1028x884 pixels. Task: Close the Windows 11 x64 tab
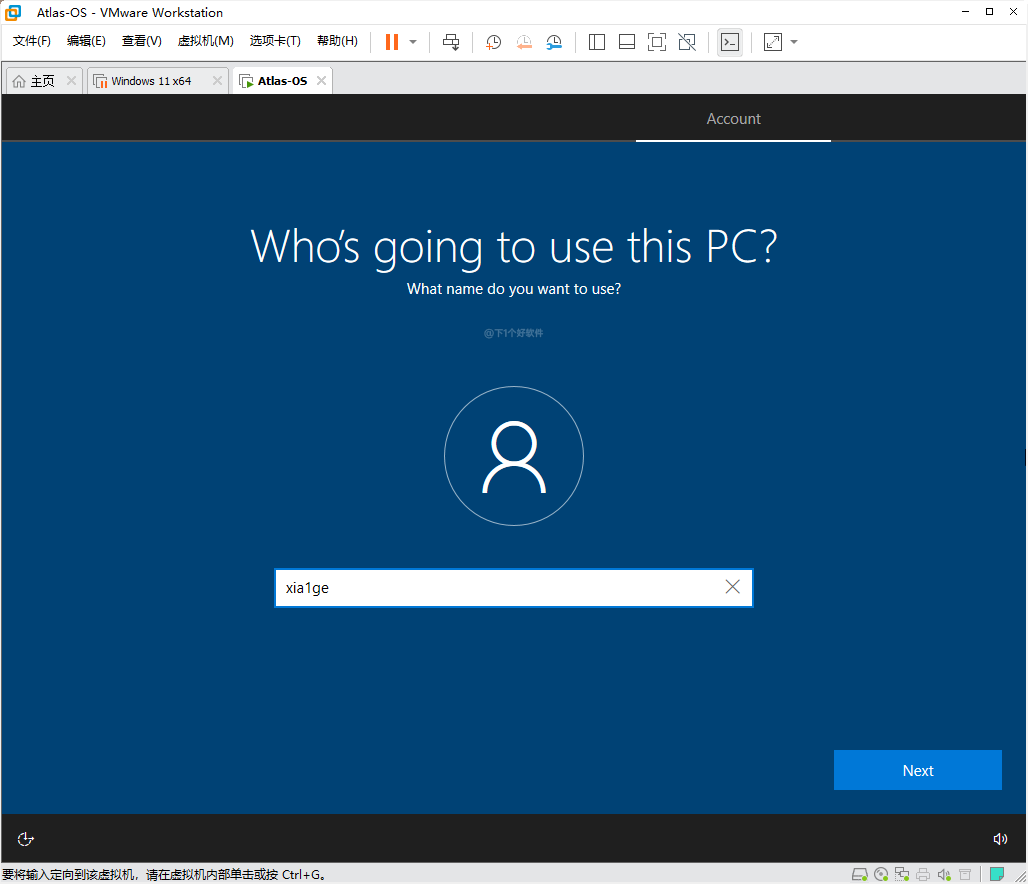coord(218,80)
